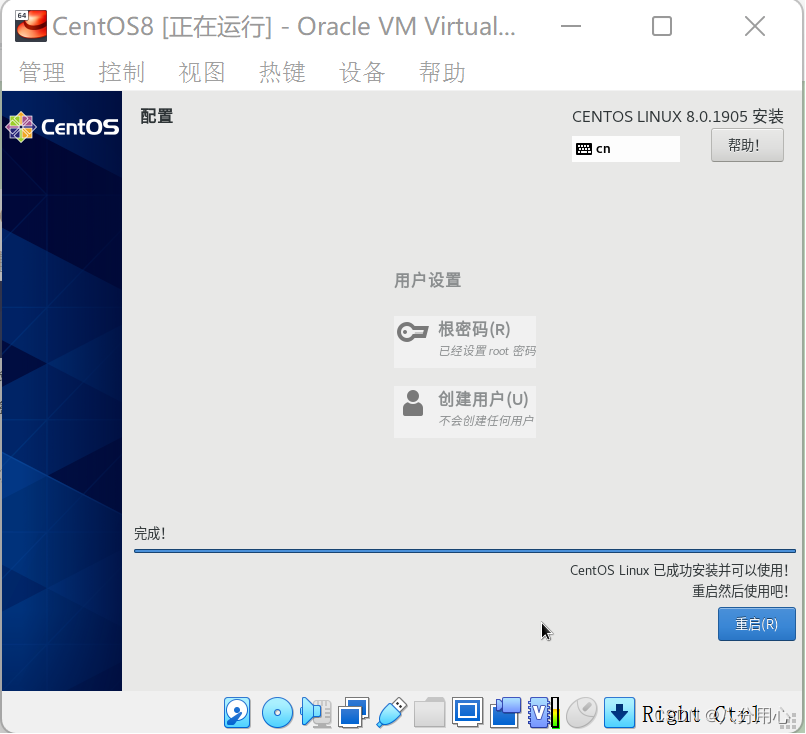Click the keyboard icon beside cn
806x734 pixels.
click(584, 149)
